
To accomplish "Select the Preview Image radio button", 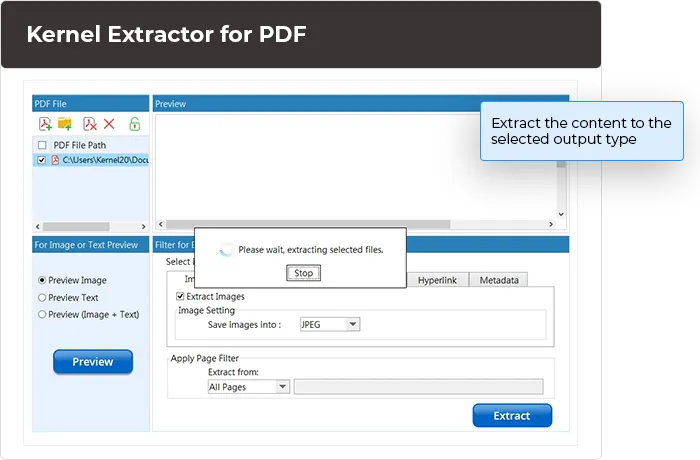I will (x=42, y=280).
